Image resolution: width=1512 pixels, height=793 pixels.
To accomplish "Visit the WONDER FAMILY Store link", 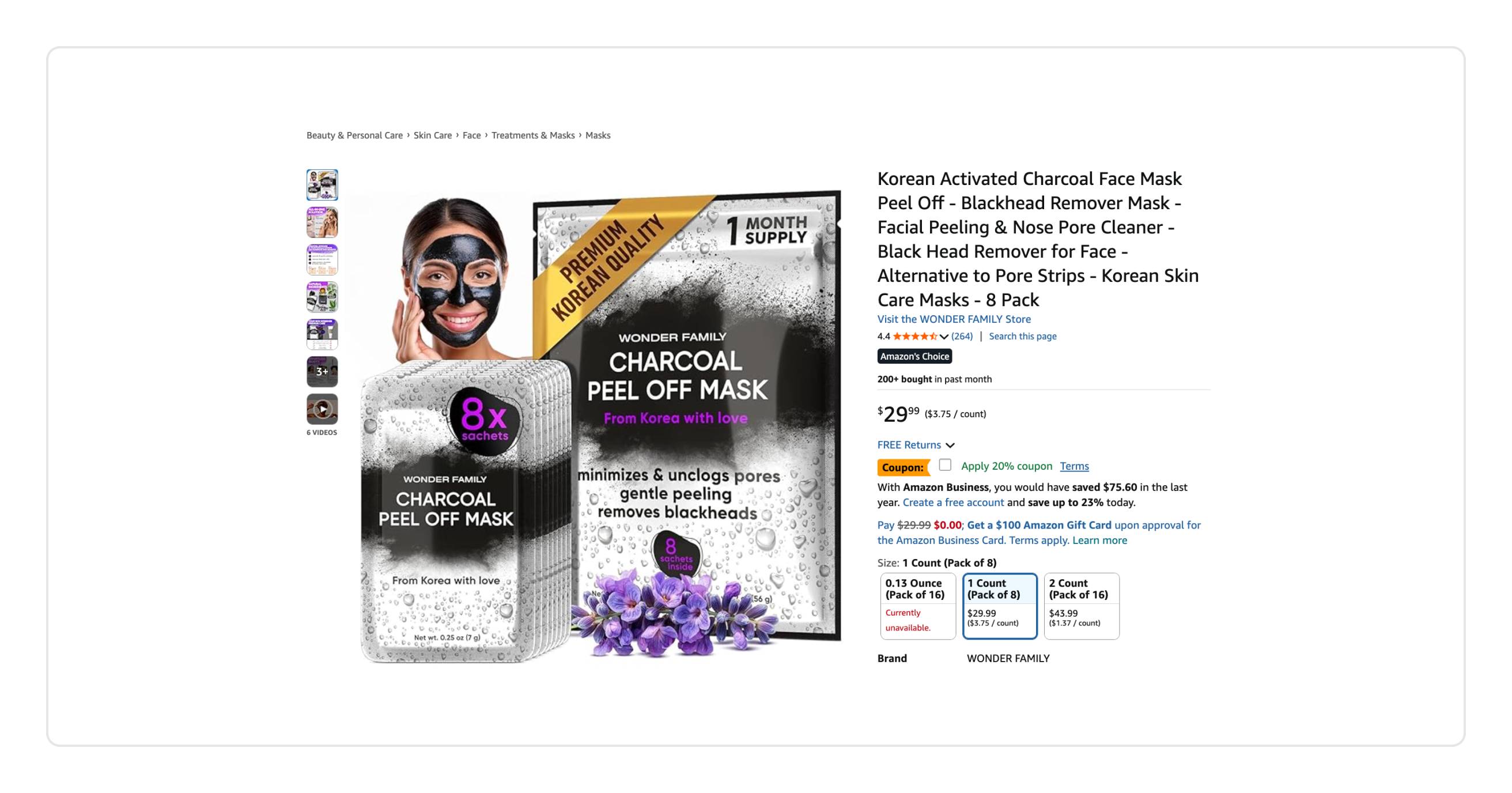I will point(954,319).
